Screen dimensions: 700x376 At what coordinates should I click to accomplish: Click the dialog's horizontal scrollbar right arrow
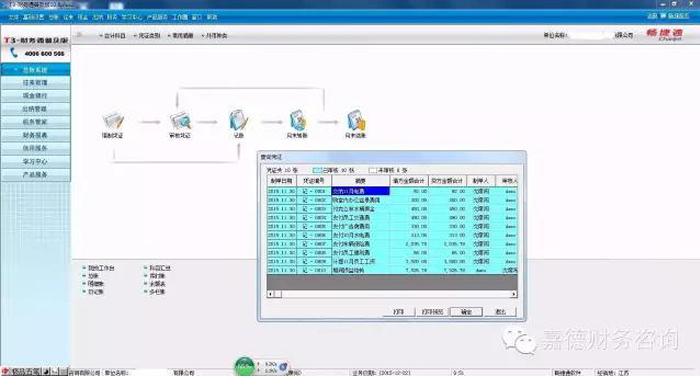(514, 294)
